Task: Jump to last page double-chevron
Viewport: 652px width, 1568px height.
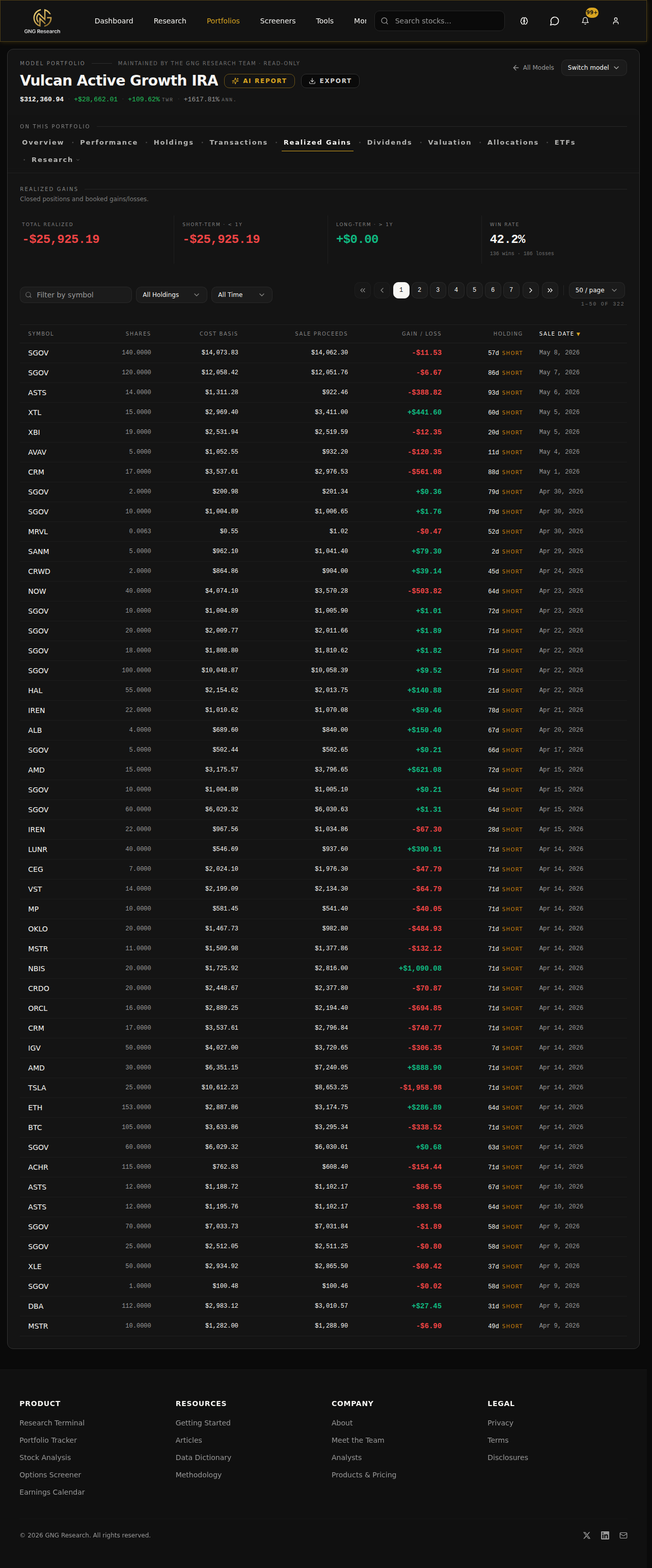Action: pyautogui.click(x=550, y=290)
